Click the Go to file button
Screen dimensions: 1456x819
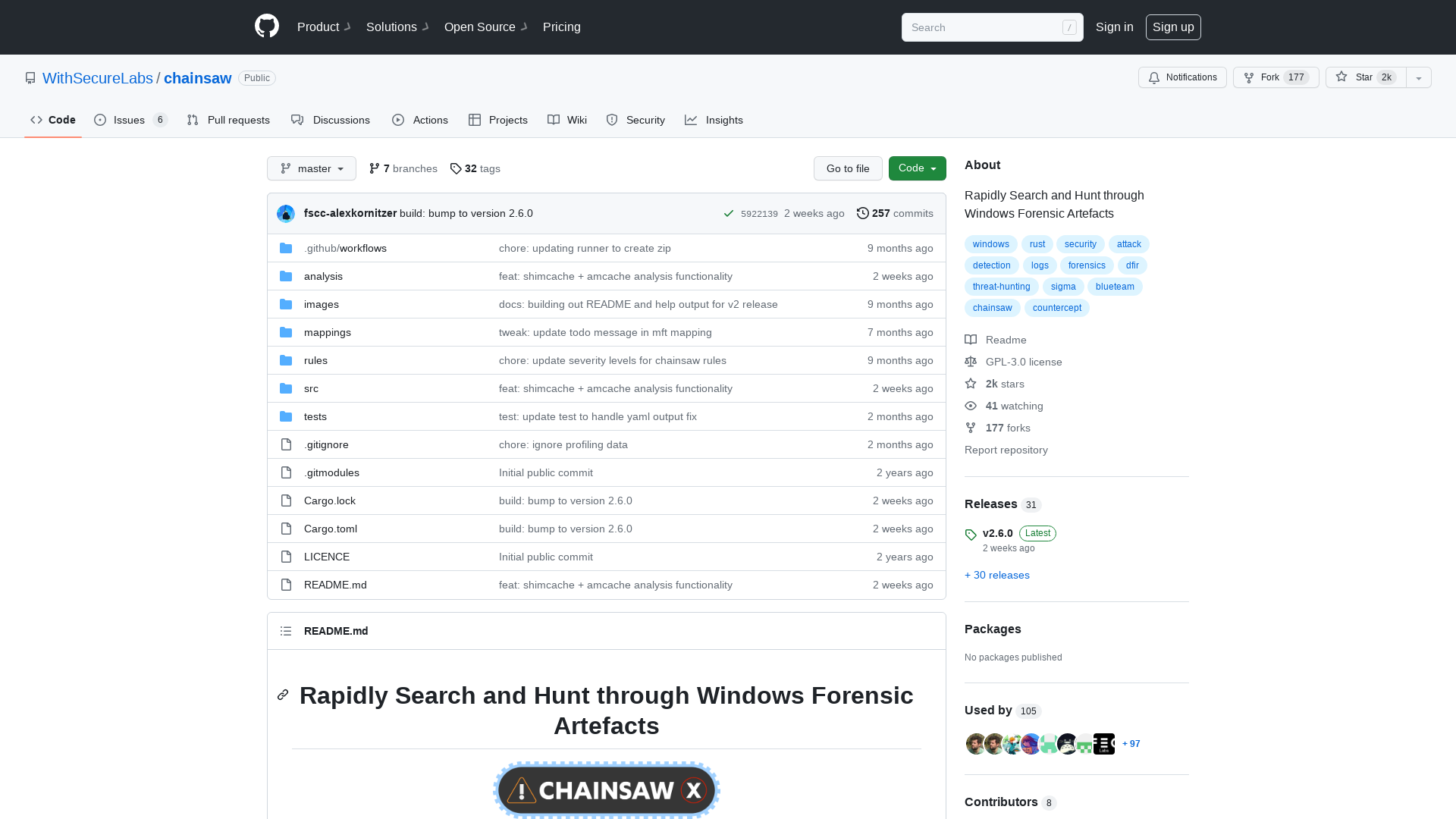click(848, 168)
